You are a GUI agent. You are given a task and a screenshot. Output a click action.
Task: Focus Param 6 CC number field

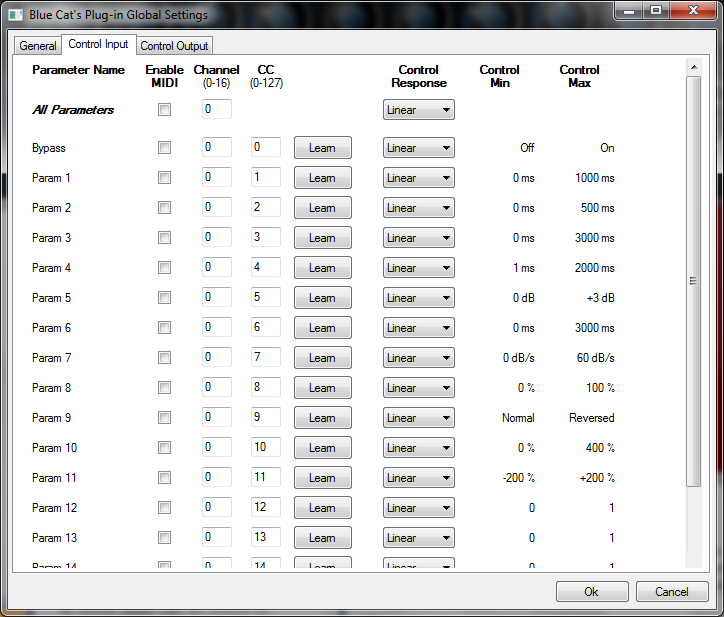tap(265, 327)
